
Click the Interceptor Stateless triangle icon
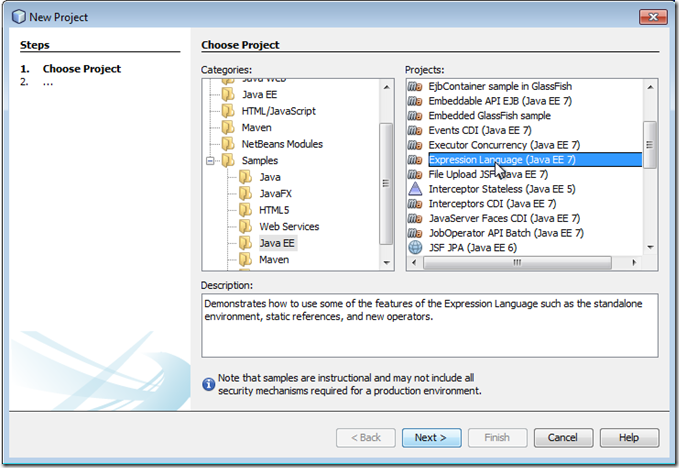(x=415, y=189)
